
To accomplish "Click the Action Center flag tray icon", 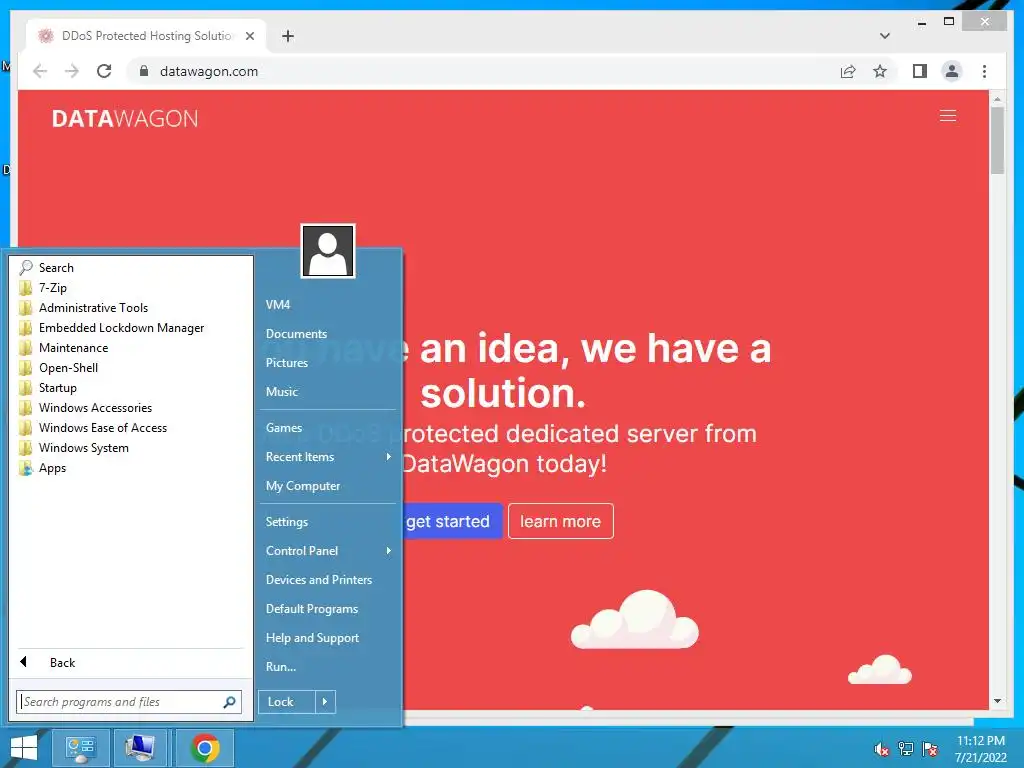I will pyautogui.click(x=930, y=749).
